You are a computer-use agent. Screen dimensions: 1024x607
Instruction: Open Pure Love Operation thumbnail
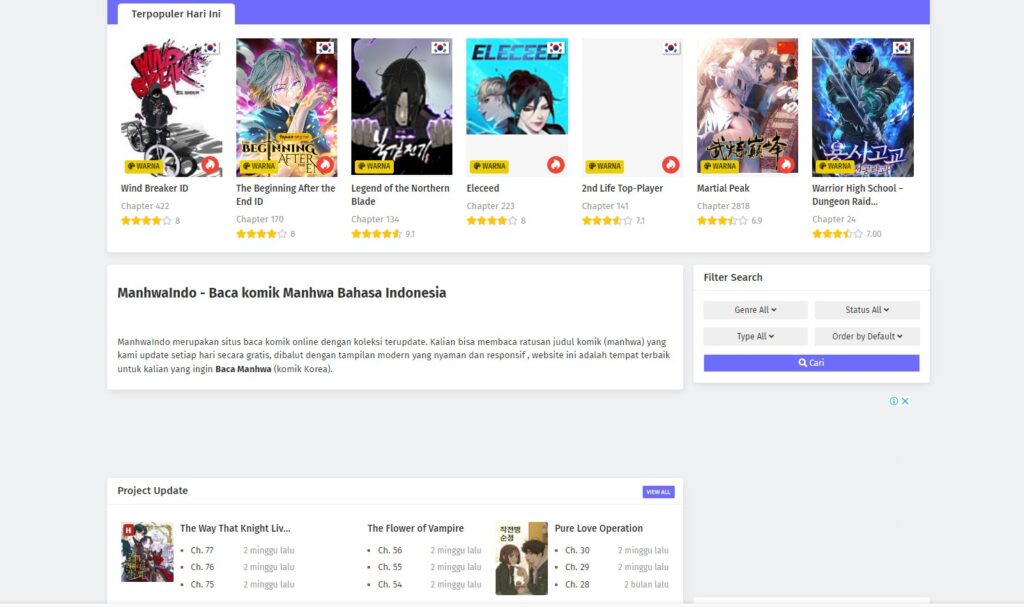(x=521, y=559)
